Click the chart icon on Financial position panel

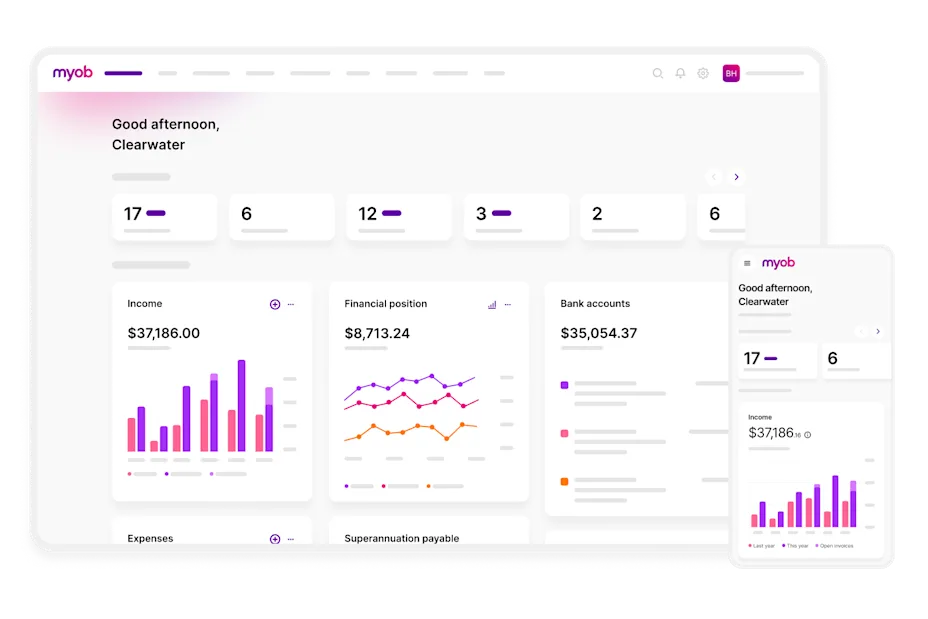pos(491,304)
